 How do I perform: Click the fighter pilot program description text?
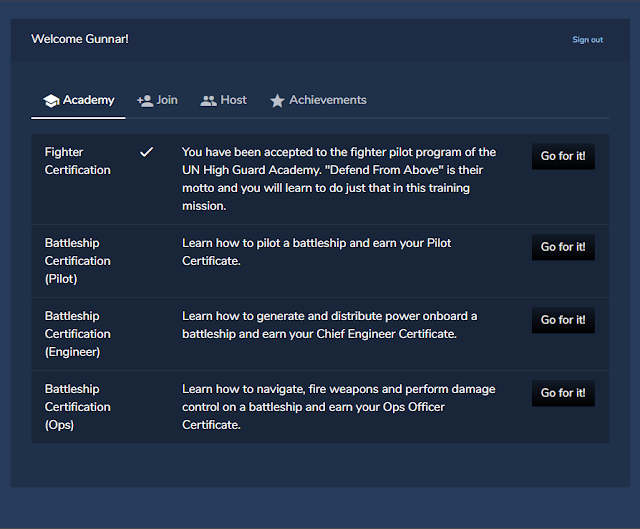pos(339,179)
